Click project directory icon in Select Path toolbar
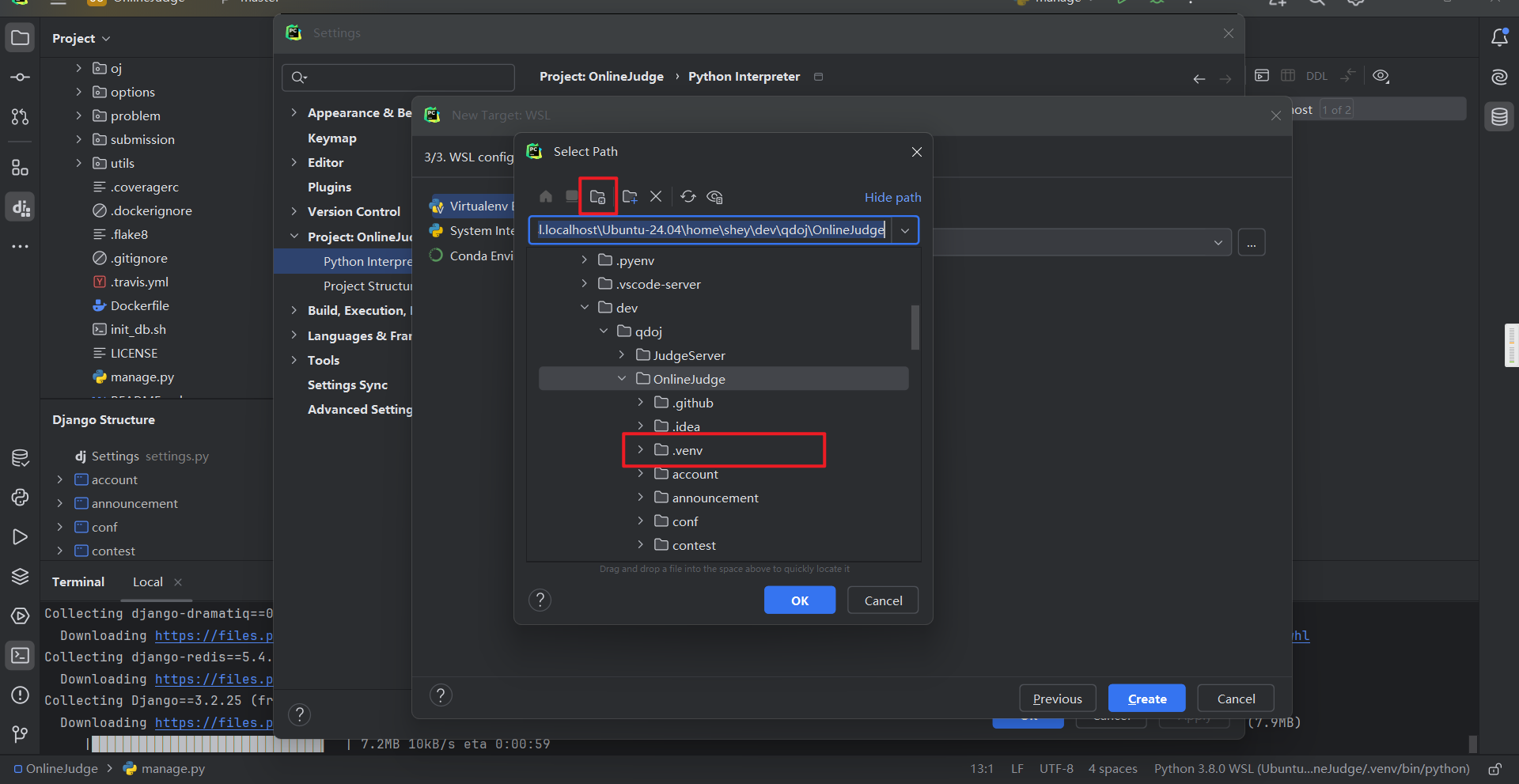 pos(597,196)
